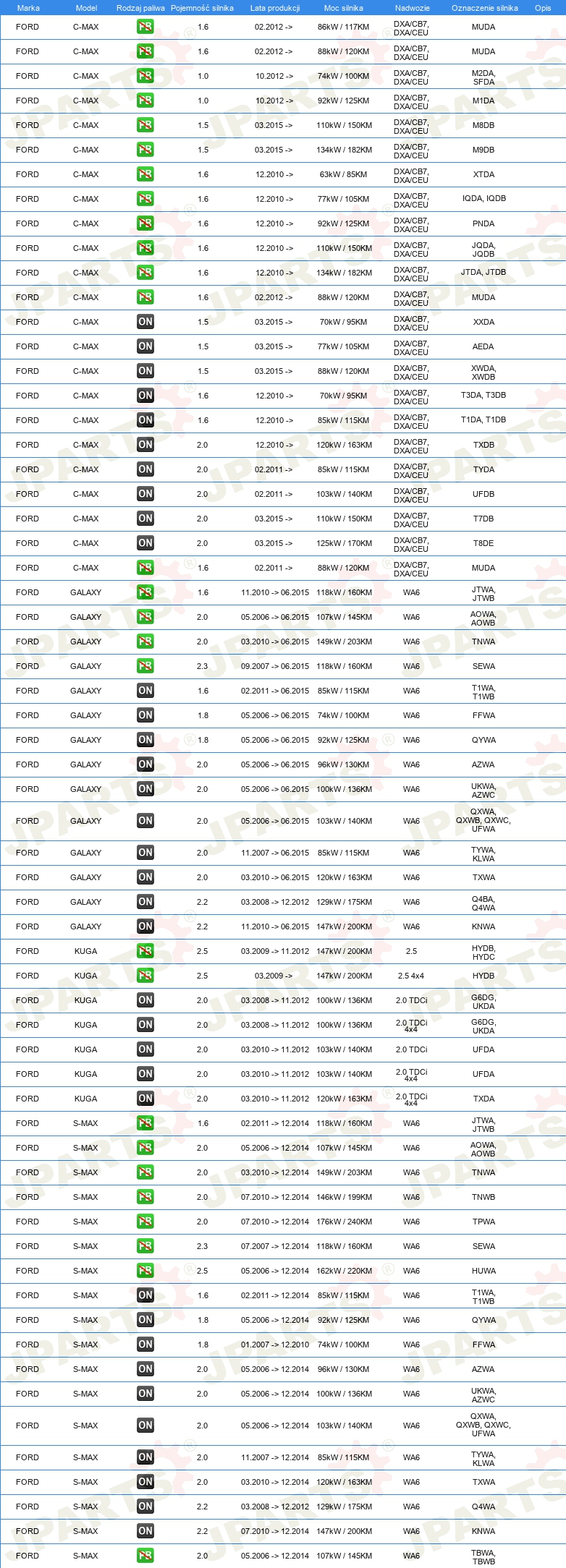Viewport: 566px width, 1568px height.
Task: Click the 01.2007 -> 12.2010 production years
Action: pos(275,1345)
